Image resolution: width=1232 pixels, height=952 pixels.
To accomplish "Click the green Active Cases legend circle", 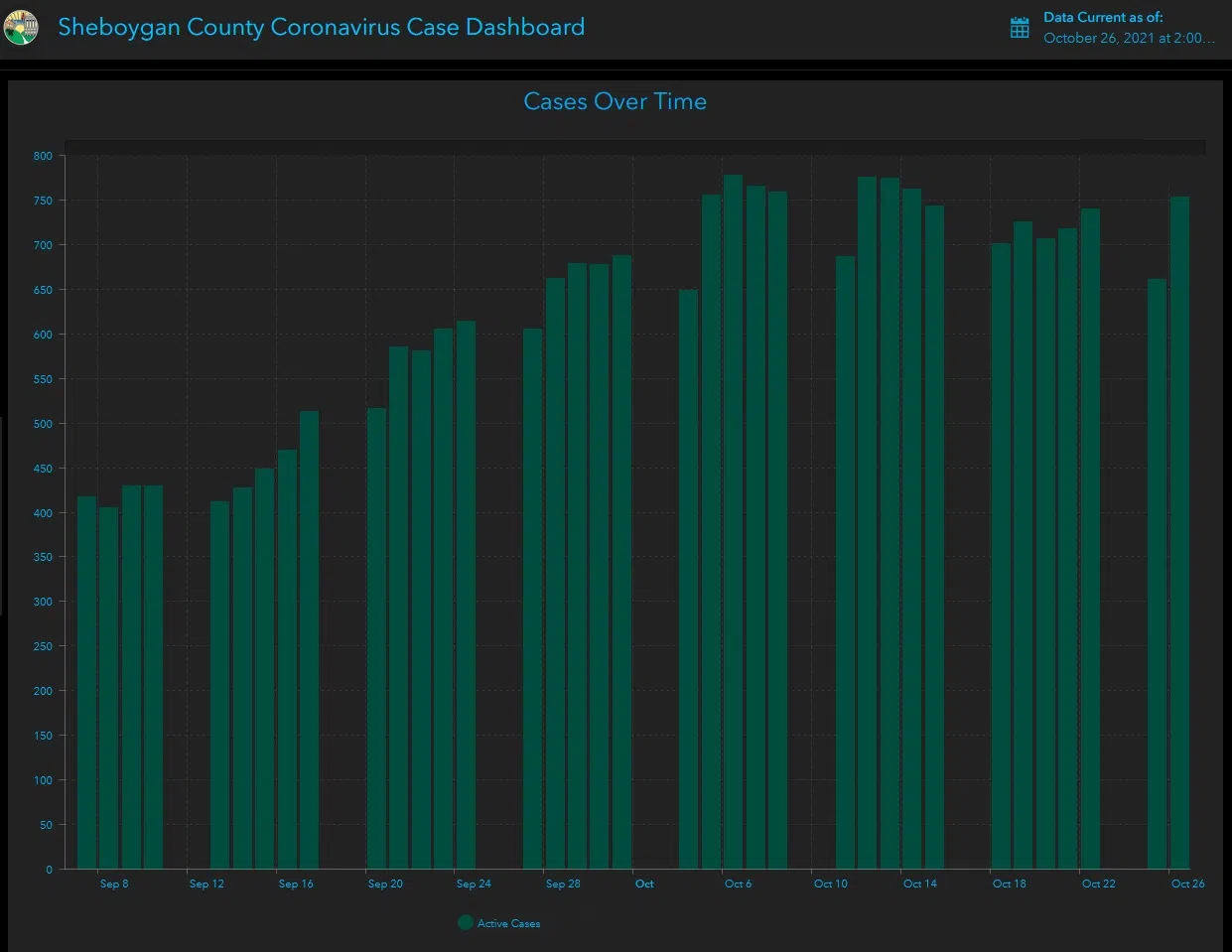I will 465,923.
